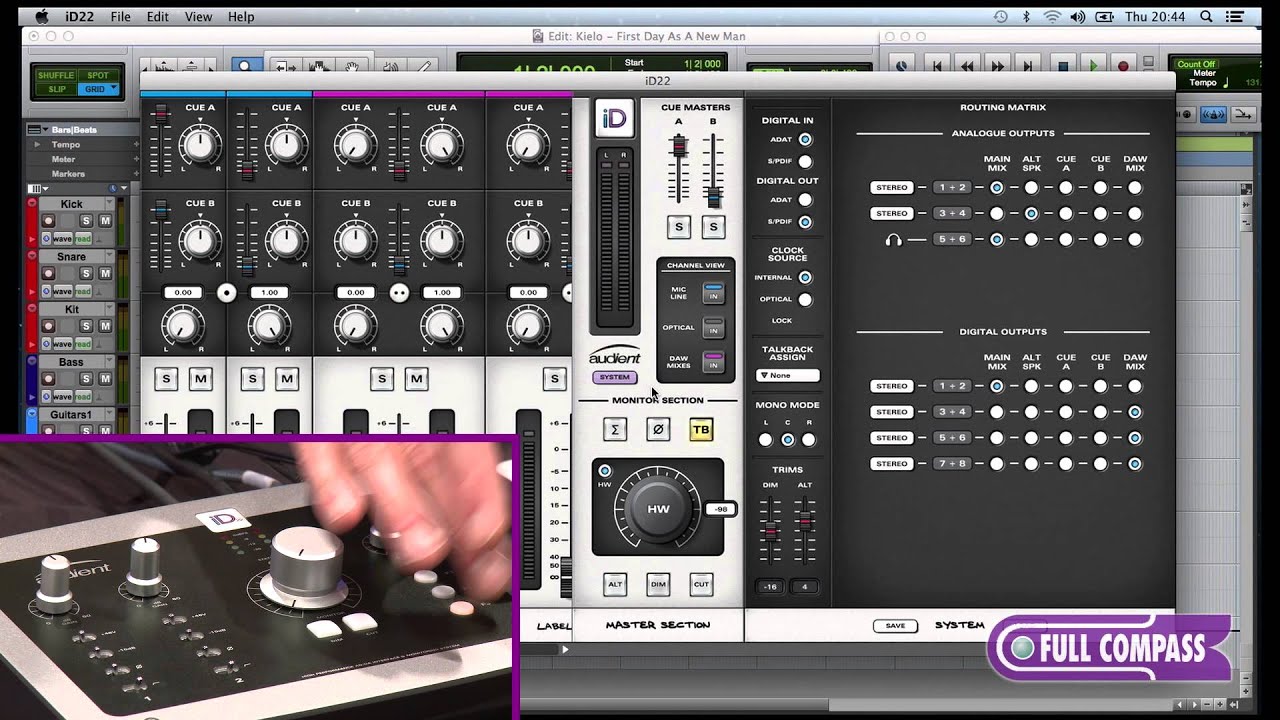This screenshot has width=1280, height=720.
Task: Click the ALT speaker button
Action: coord(615,584)
